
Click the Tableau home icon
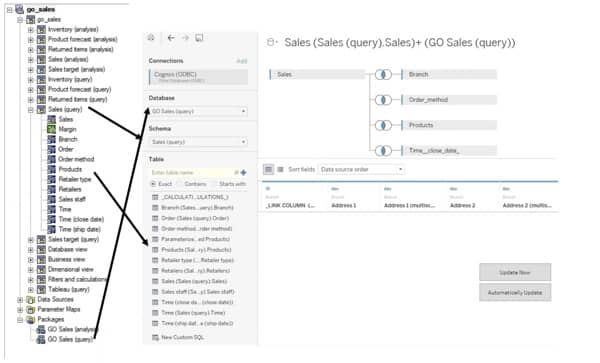151,37
